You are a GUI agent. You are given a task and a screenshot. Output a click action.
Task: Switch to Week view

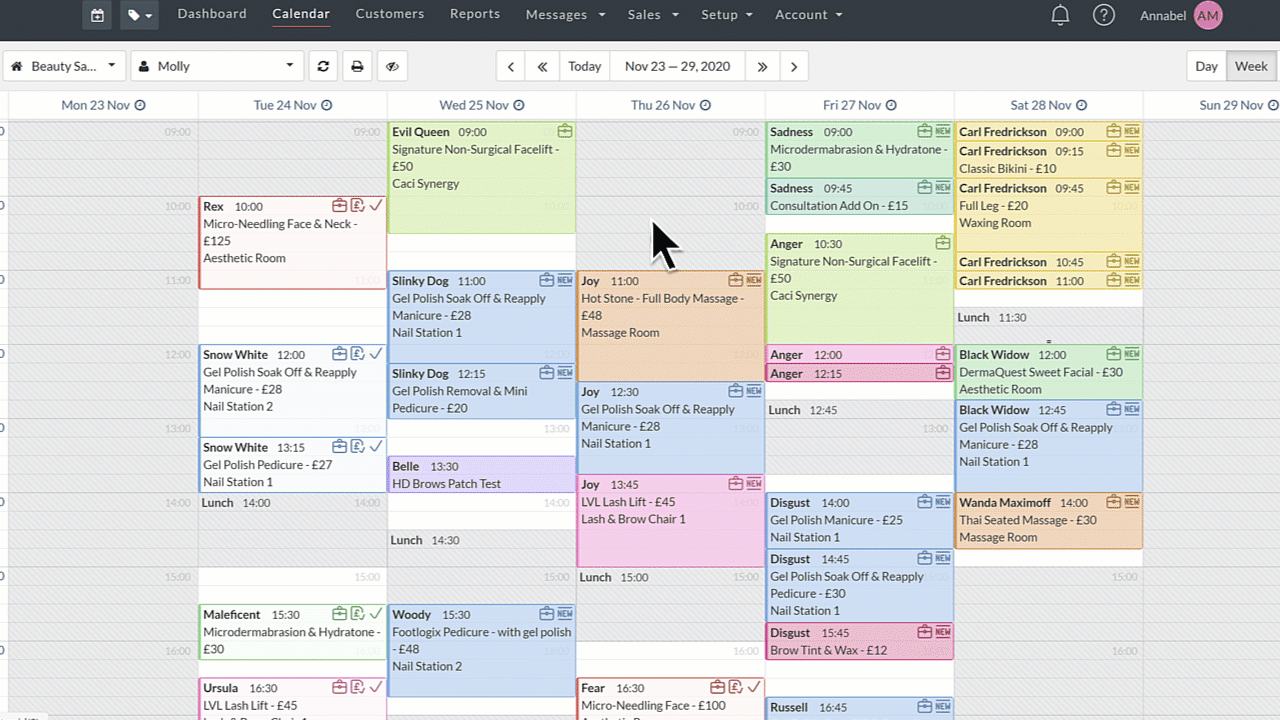pos(1251,66)
